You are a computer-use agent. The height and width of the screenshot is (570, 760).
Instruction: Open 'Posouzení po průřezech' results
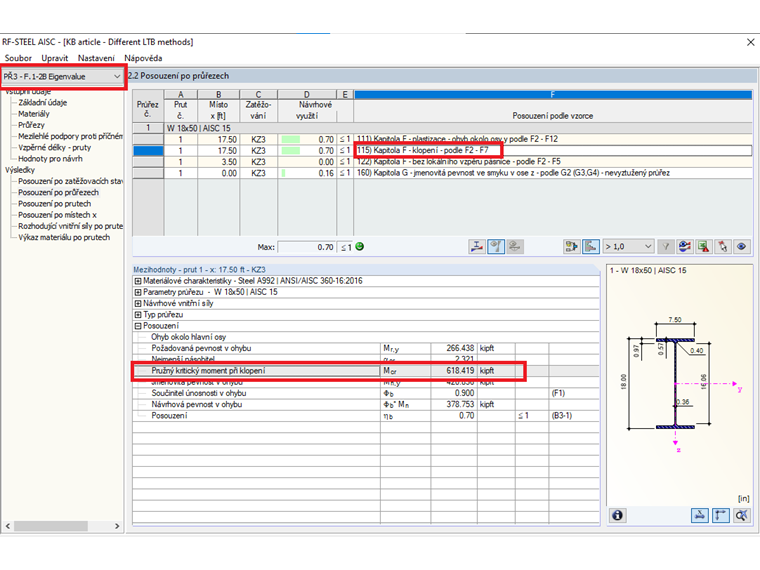pos(59,192)
